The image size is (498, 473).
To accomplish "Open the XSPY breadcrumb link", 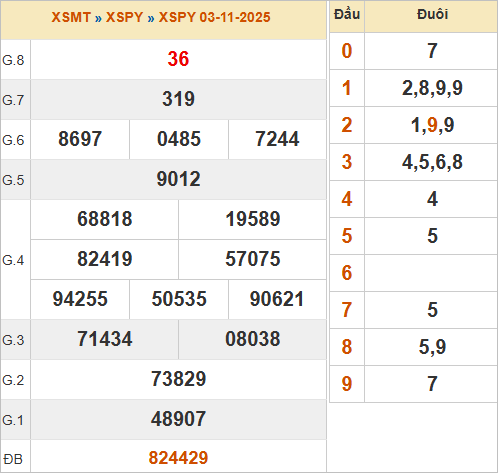I will tap(124, 17).
